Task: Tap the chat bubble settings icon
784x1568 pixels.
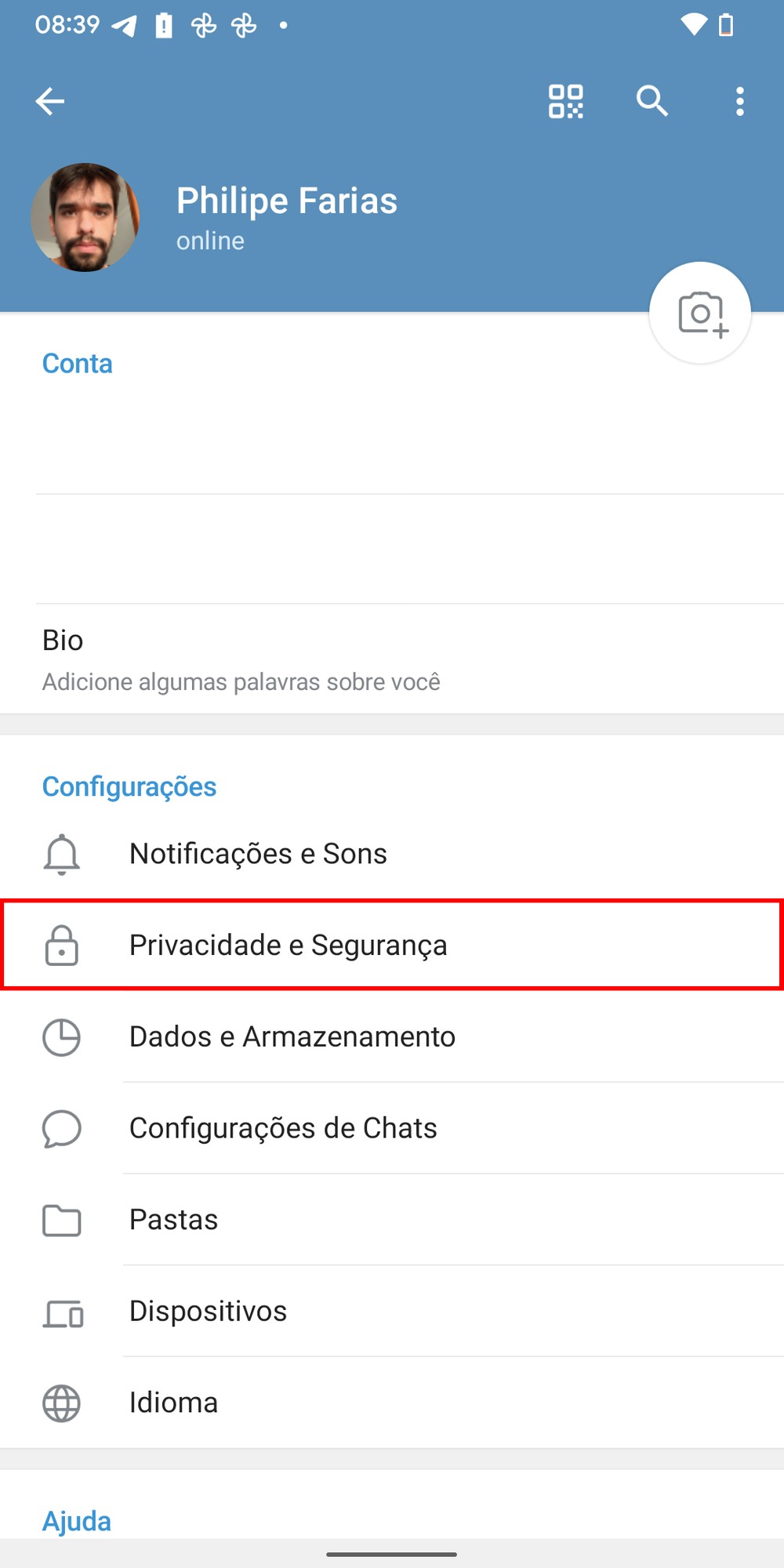Action: pos(61,1129)
